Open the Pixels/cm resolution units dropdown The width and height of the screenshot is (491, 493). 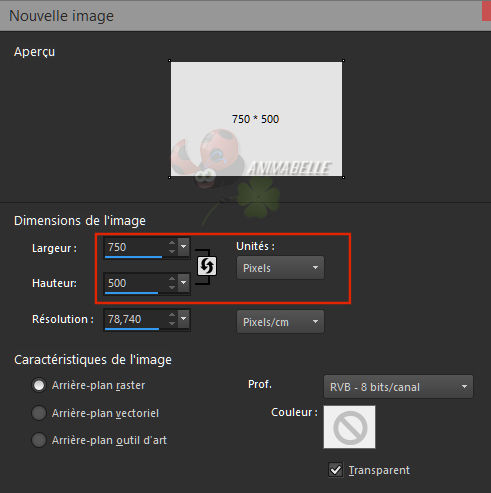point(280,322)
